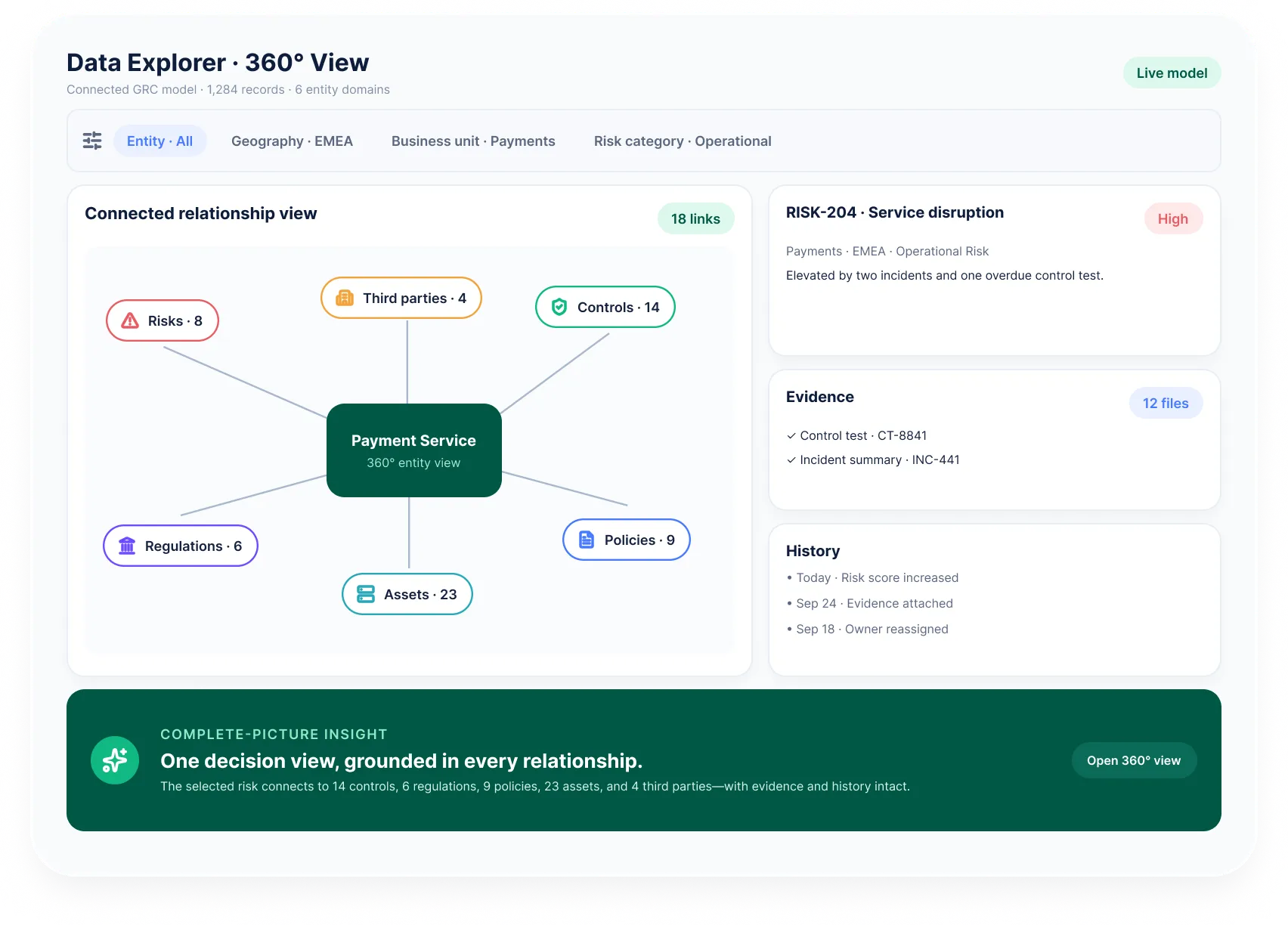Image resolution: width=1288 pixels, height=925 pixels.
Task: Click the Policies document icon
Action: pyautogui.click(x=587, y=540)
